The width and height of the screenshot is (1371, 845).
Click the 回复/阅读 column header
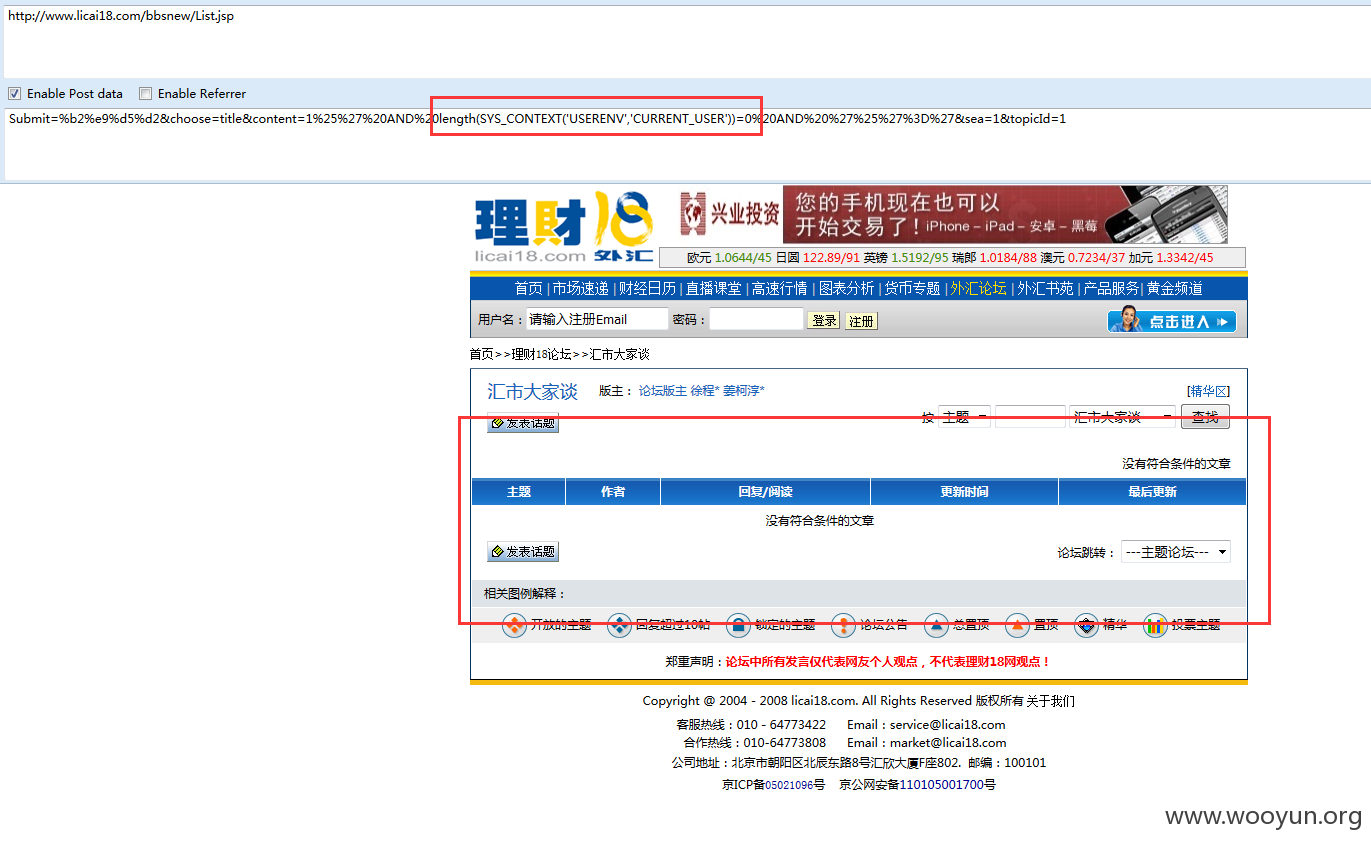click(766, 492)
